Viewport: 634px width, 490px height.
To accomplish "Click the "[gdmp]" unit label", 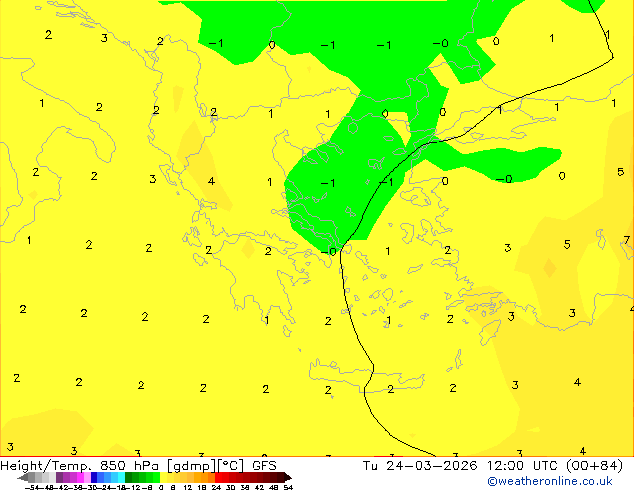I will coord(192,466).
